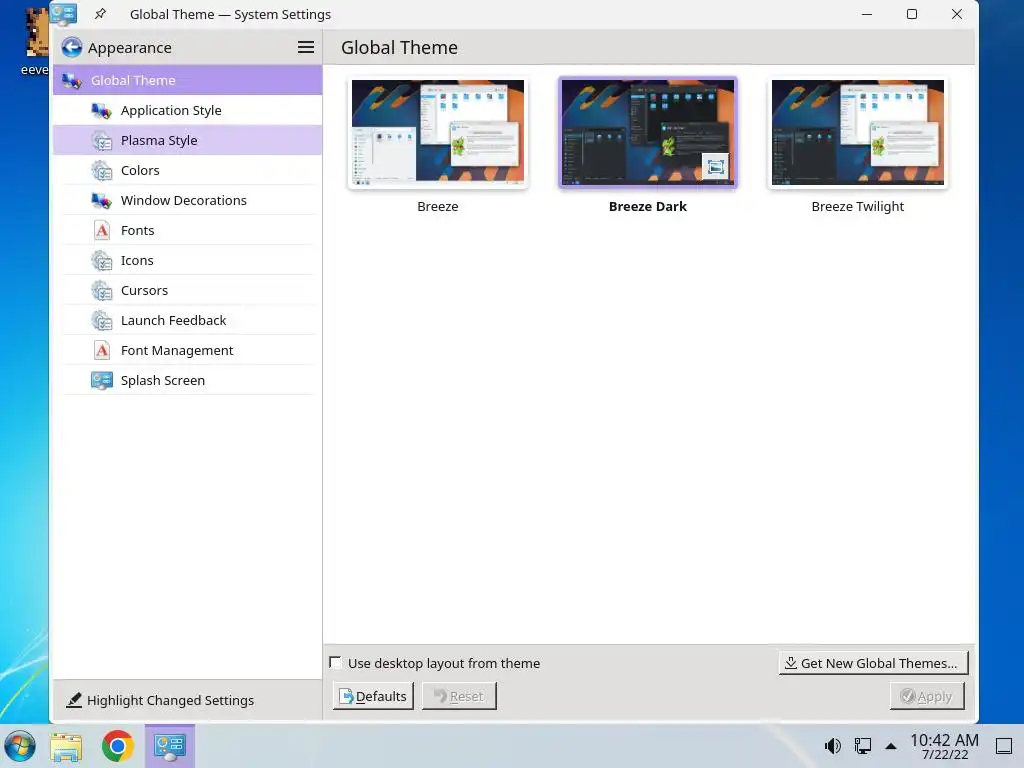Click the Splash Screen icon
1024x768 pixels.
101,381
